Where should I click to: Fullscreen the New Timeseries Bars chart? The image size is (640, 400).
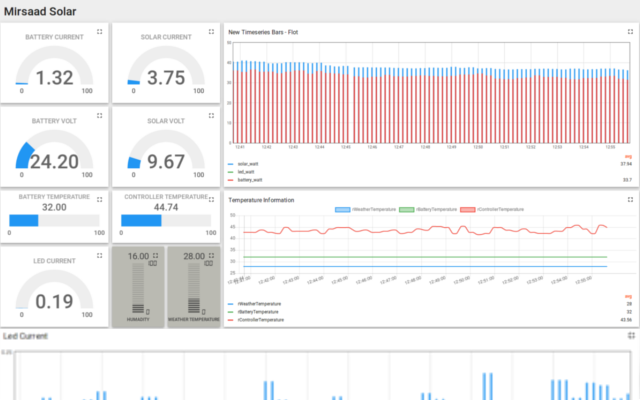click(x=630, y=32)
